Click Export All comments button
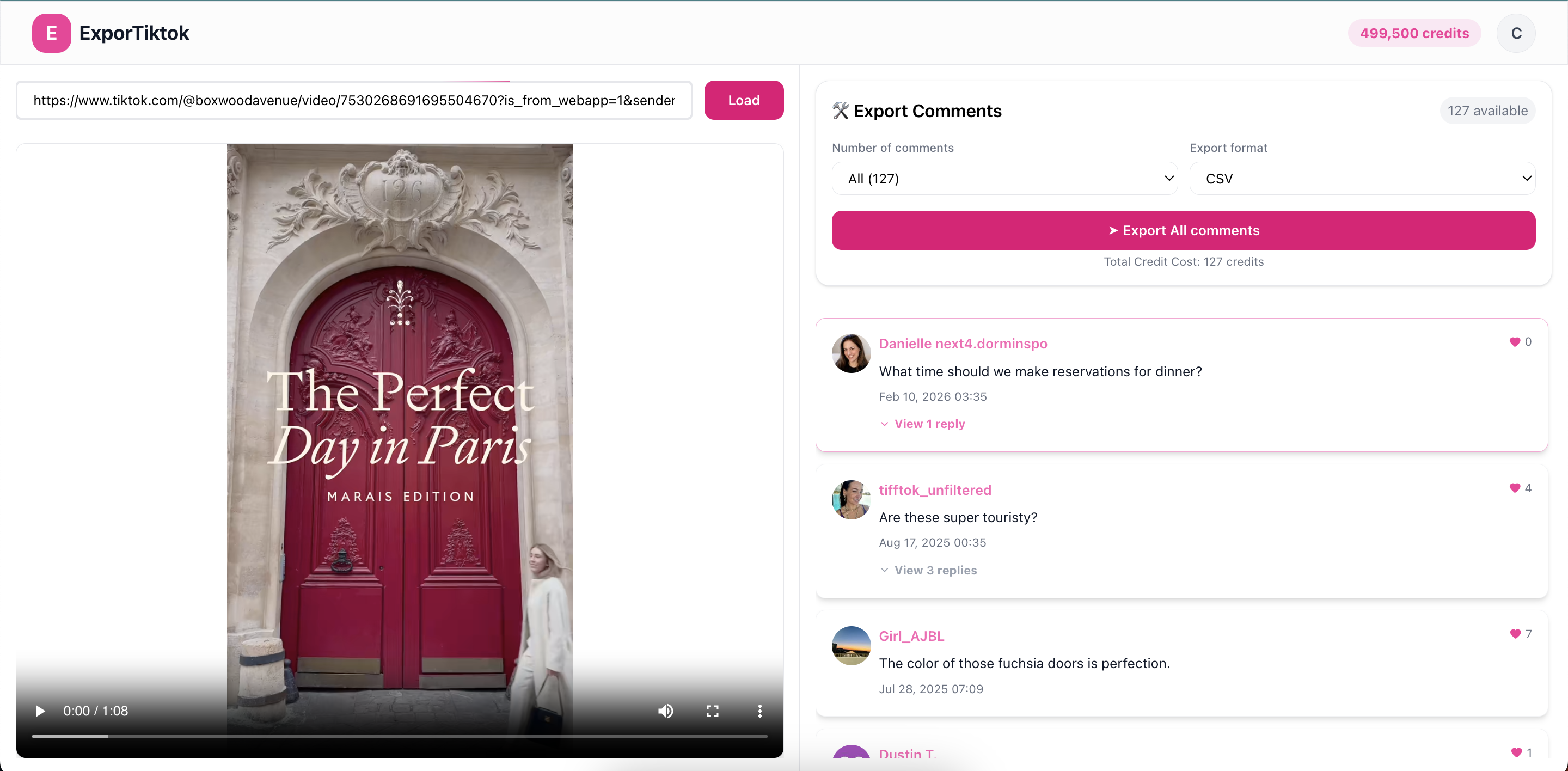 click(x=1183, y=231)
